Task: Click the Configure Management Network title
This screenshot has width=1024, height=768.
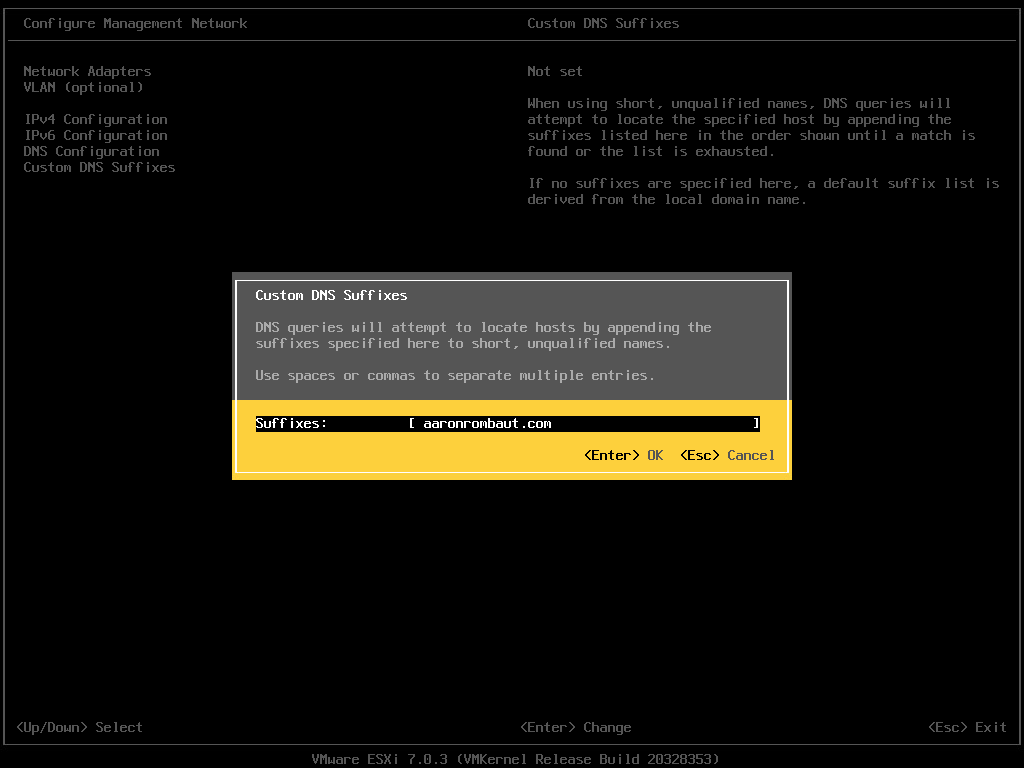Action: [x=135, y=23]
